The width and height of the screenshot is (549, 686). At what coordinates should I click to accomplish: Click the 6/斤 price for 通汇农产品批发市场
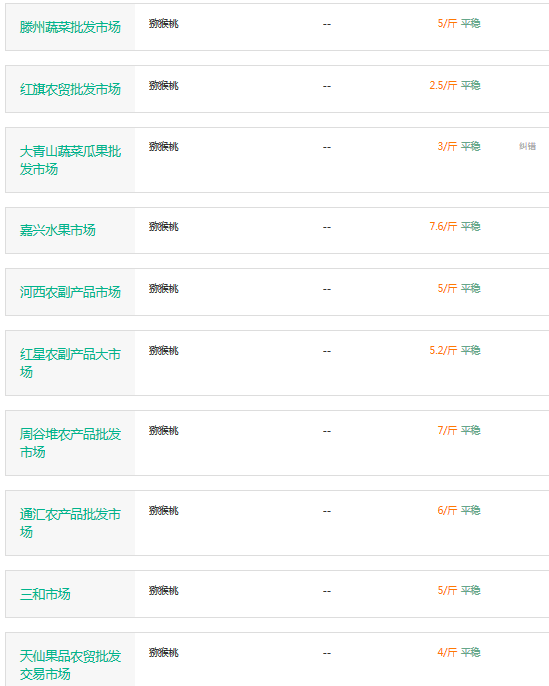click(447, 511)
